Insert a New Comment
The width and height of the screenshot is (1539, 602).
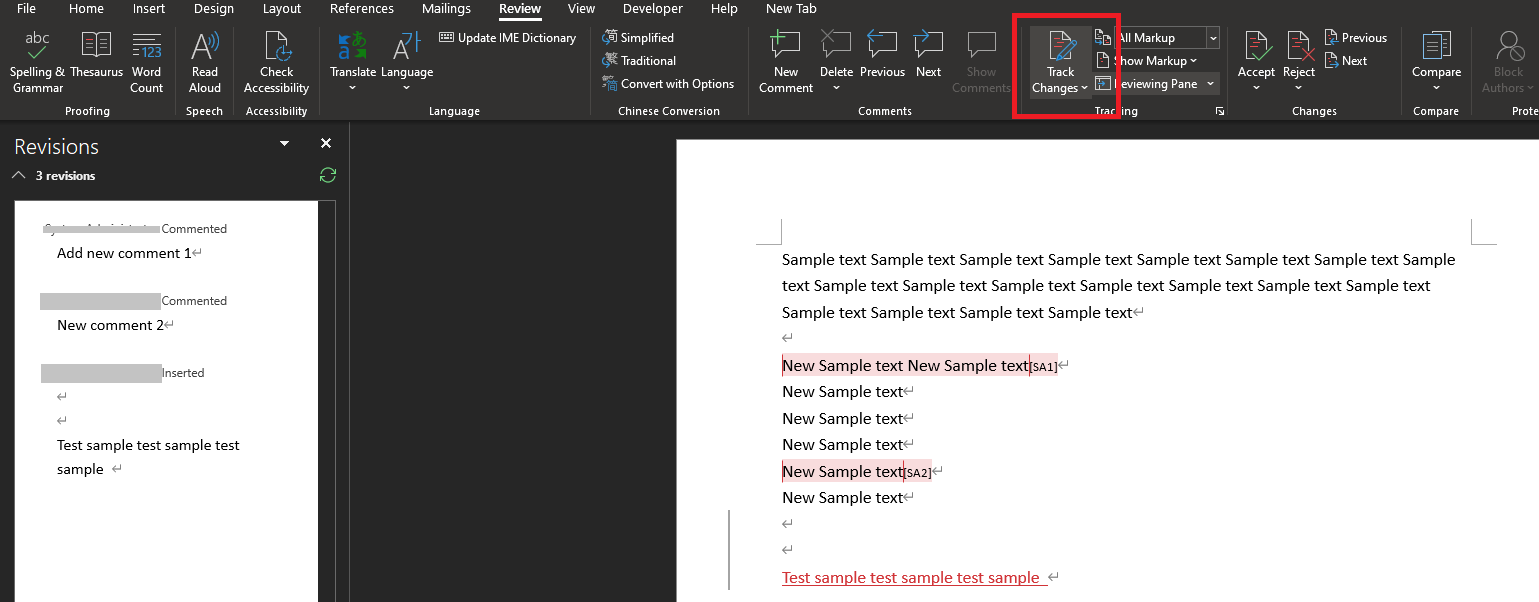tap(786, 62)
